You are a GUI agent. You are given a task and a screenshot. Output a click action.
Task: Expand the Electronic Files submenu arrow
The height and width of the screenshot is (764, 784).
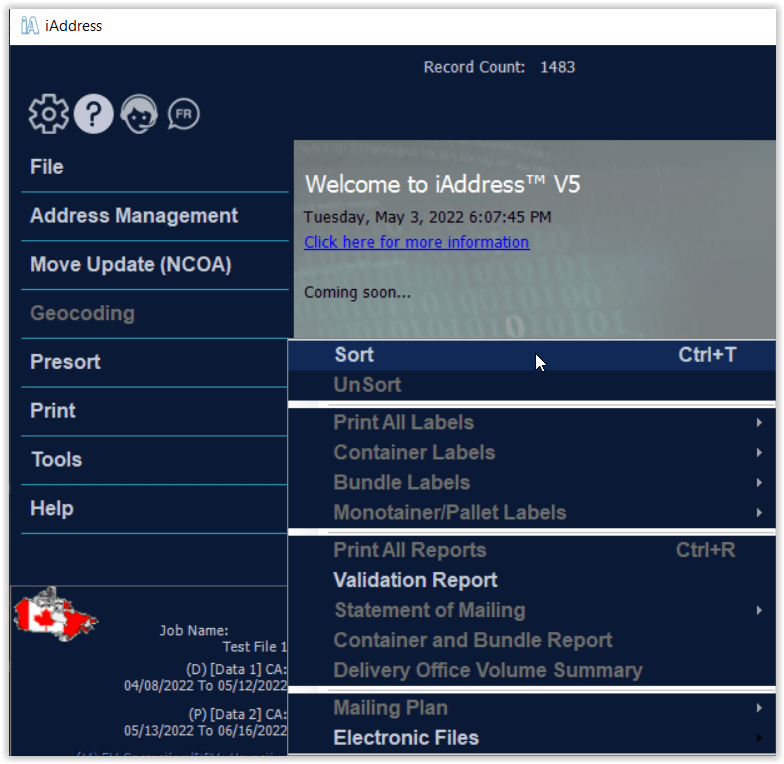[x=759, y=738]
